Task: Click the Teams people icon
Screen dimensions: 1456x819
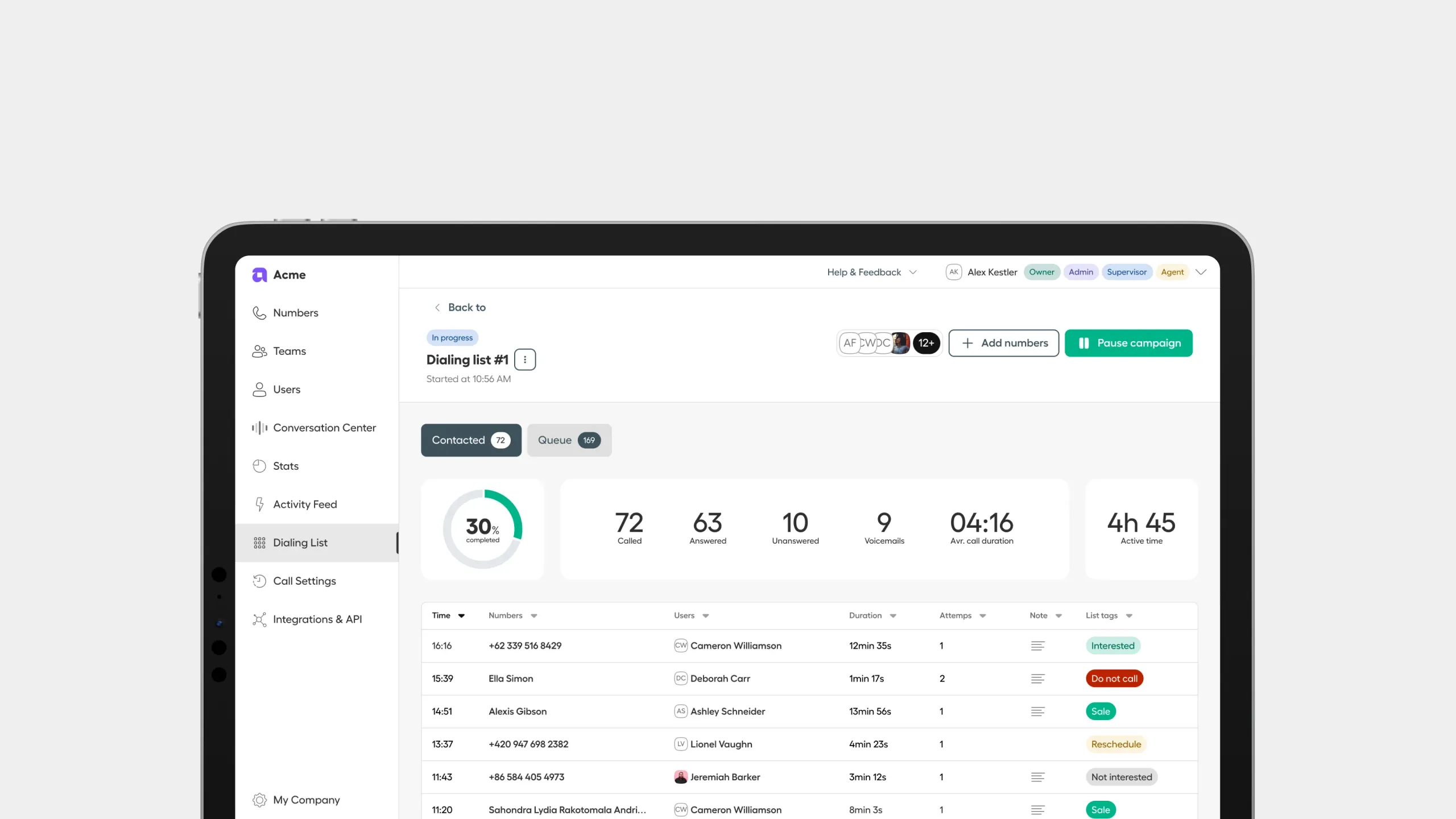Action: pos(259,351)
